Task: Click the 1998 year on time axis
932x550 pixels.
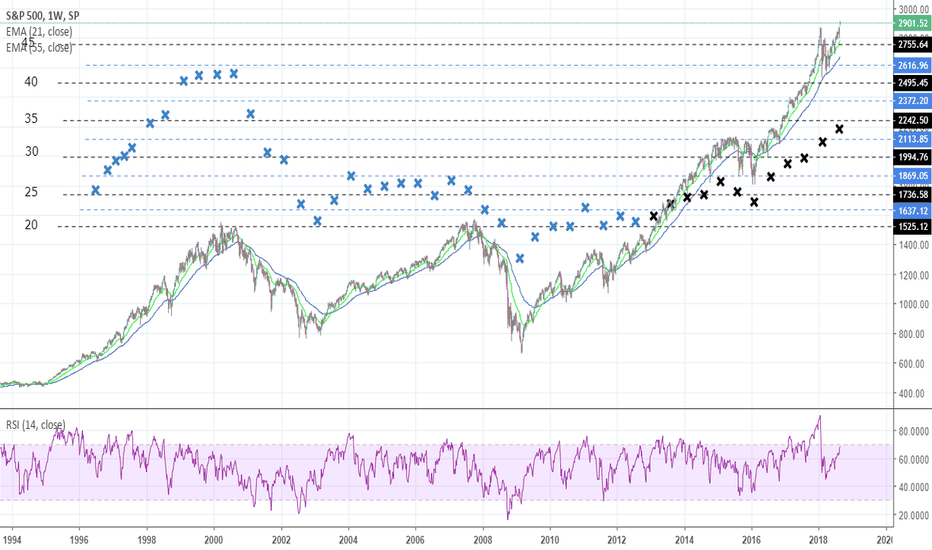Action: (x=147, y=540)
